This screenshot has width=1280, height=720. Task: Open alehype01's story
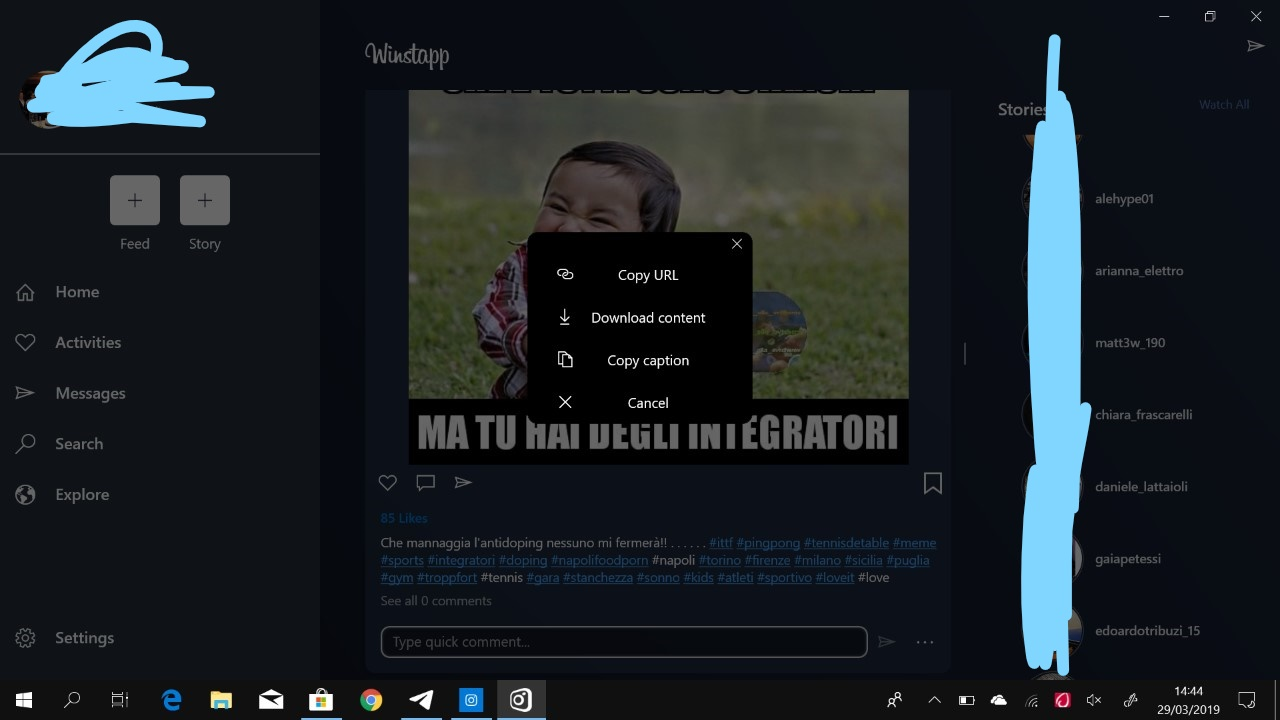click(1124, 199)
